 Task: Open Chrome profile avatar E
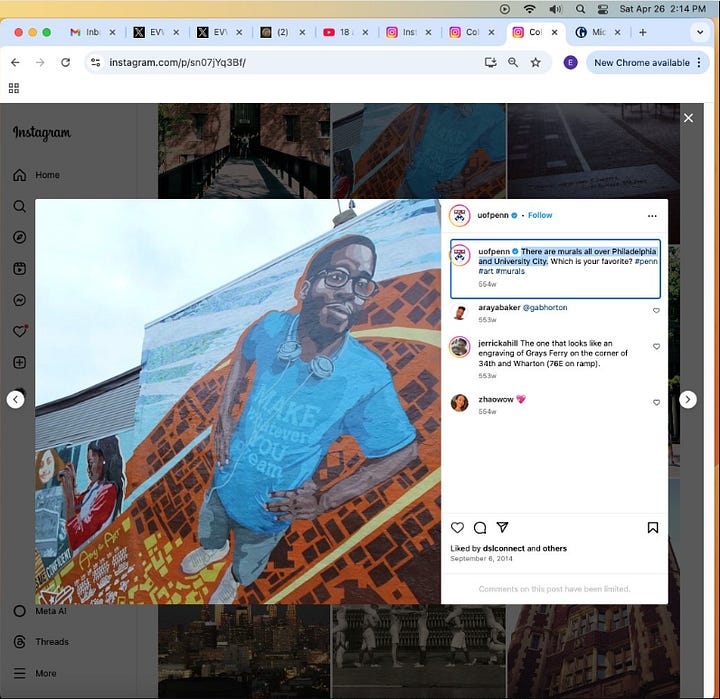coord(570,62)
